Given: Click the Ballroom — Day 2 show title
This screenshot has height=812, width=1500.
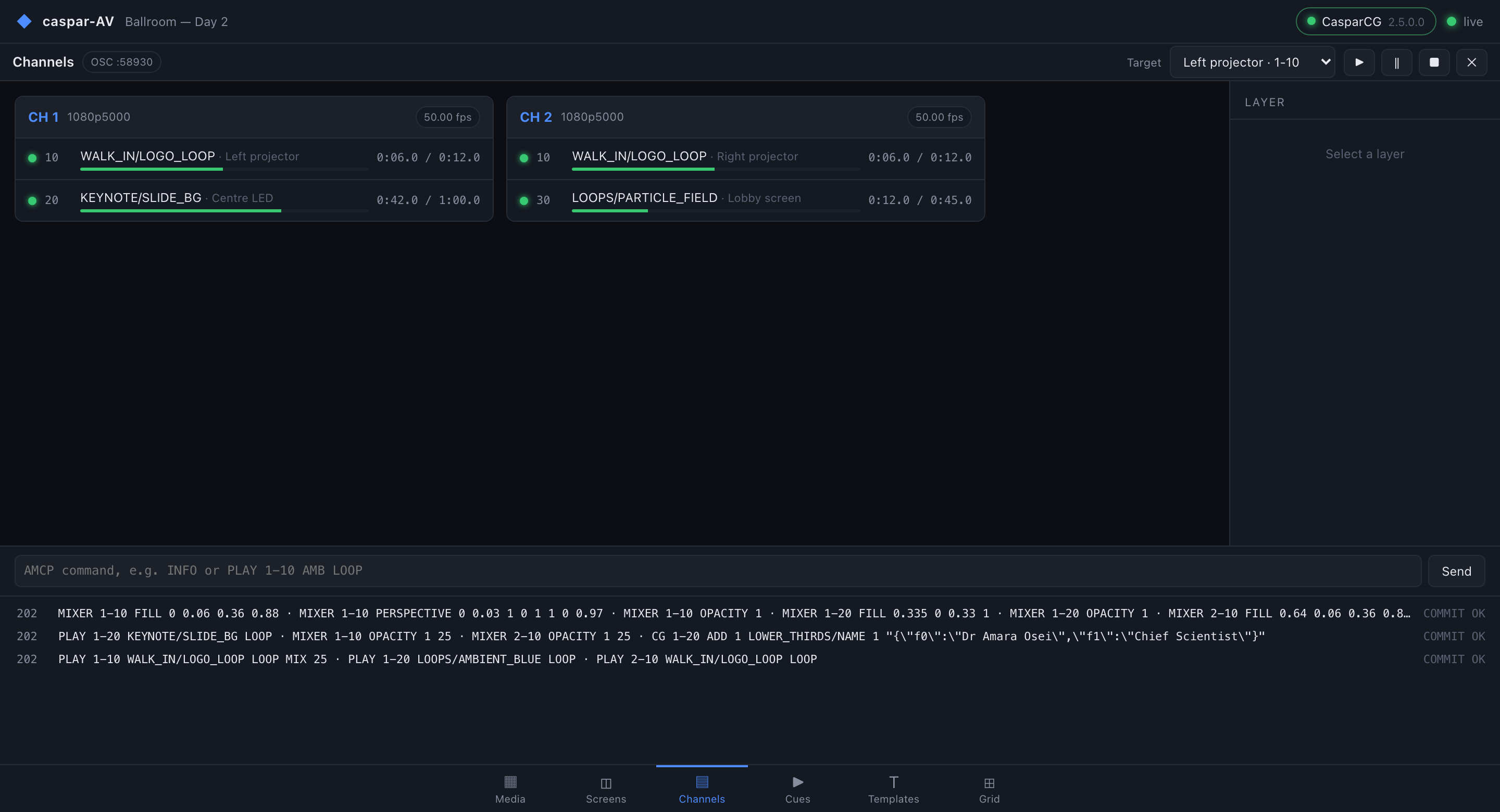Looking at the screenshot, I should pos(177,21).
